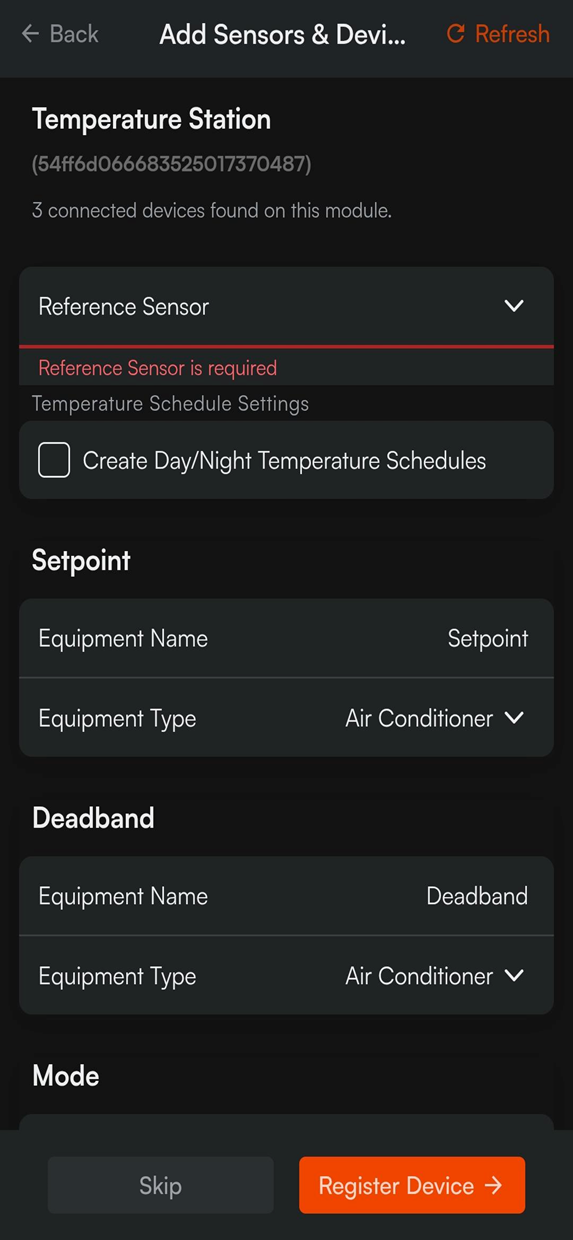Edit the Deadband Equipment Name field
573x1240 pixels.
click(x=286, y=896)
